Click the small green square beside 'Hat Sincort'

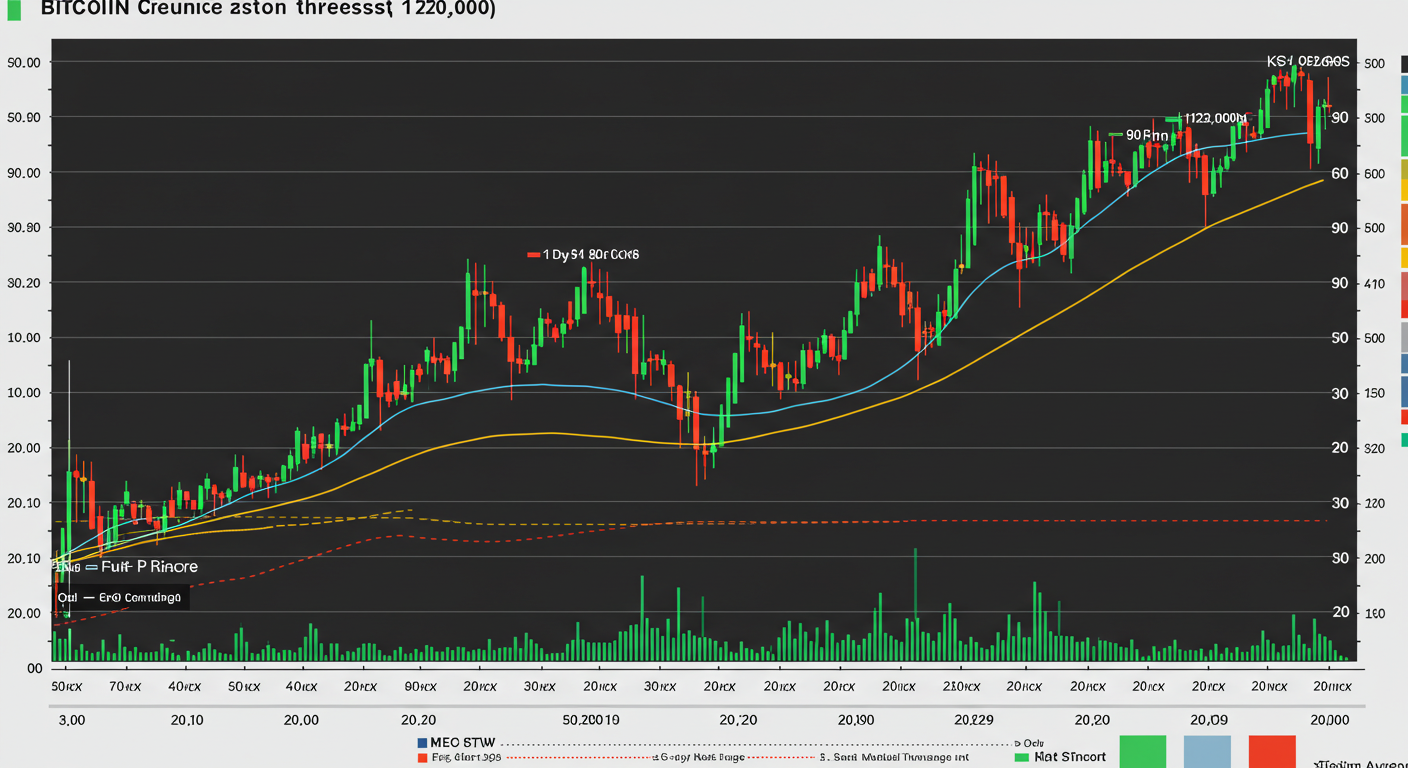coord(1021,758)
